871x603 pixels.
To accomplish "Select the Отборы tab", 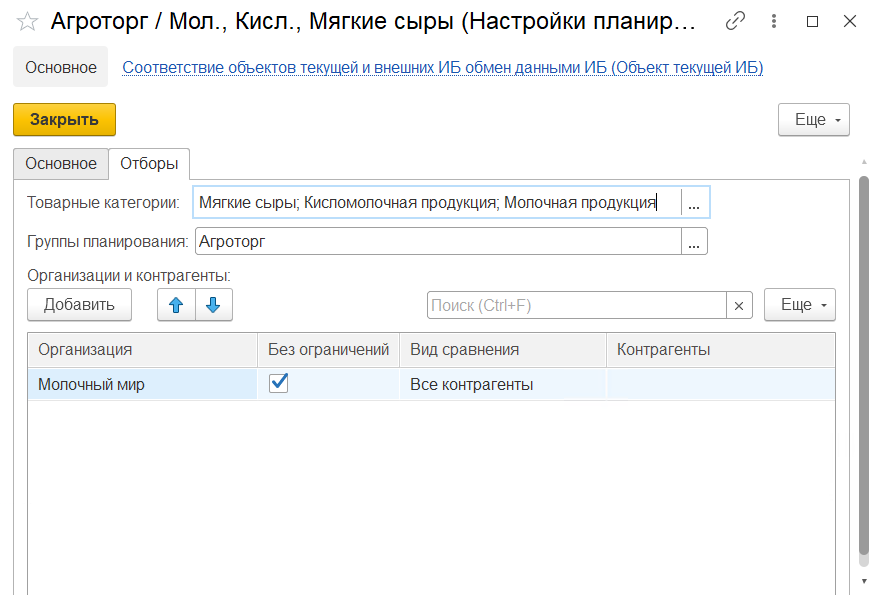I will [x=149, y=163].
